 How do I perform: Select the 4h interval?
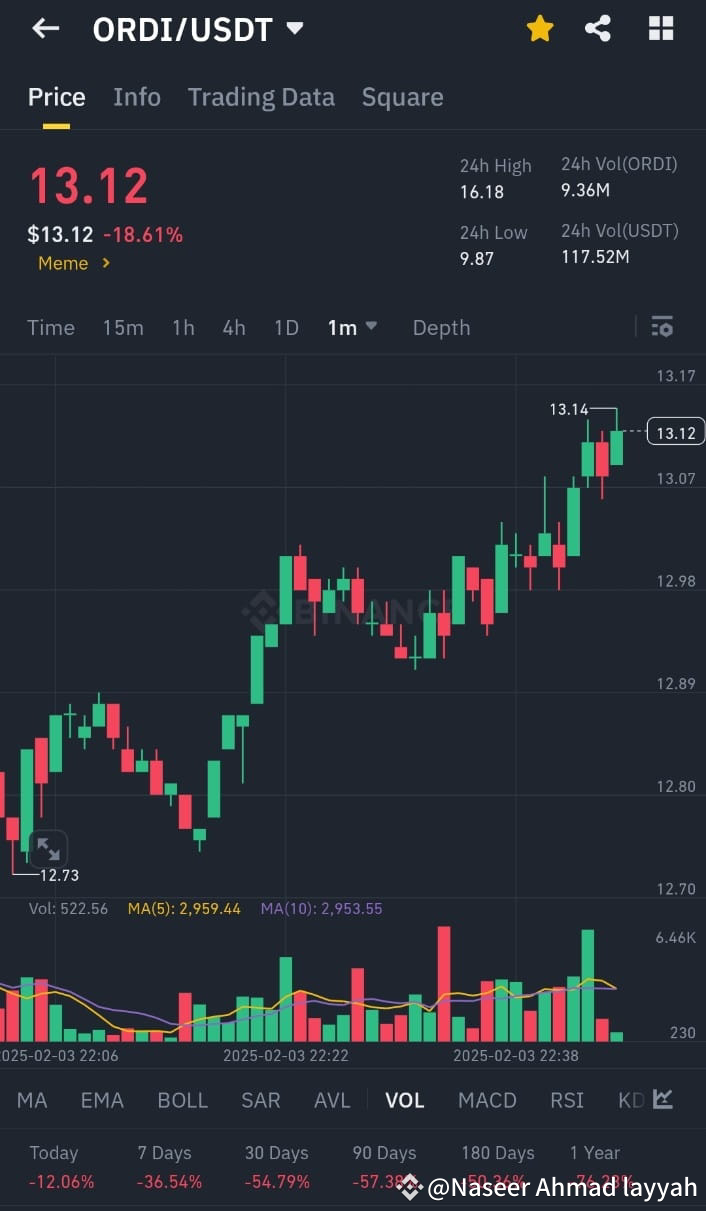pos(234,327)
